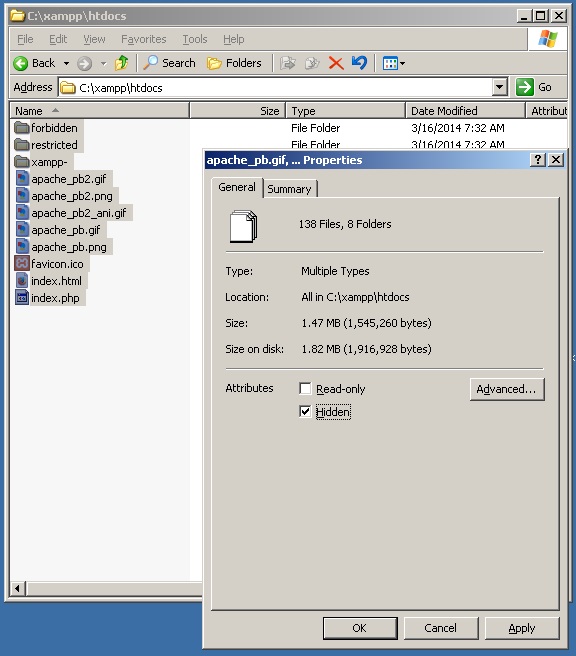Open Advanced attributes dialog
This screenshot has width=576, height=656.
tap(507, 389)
